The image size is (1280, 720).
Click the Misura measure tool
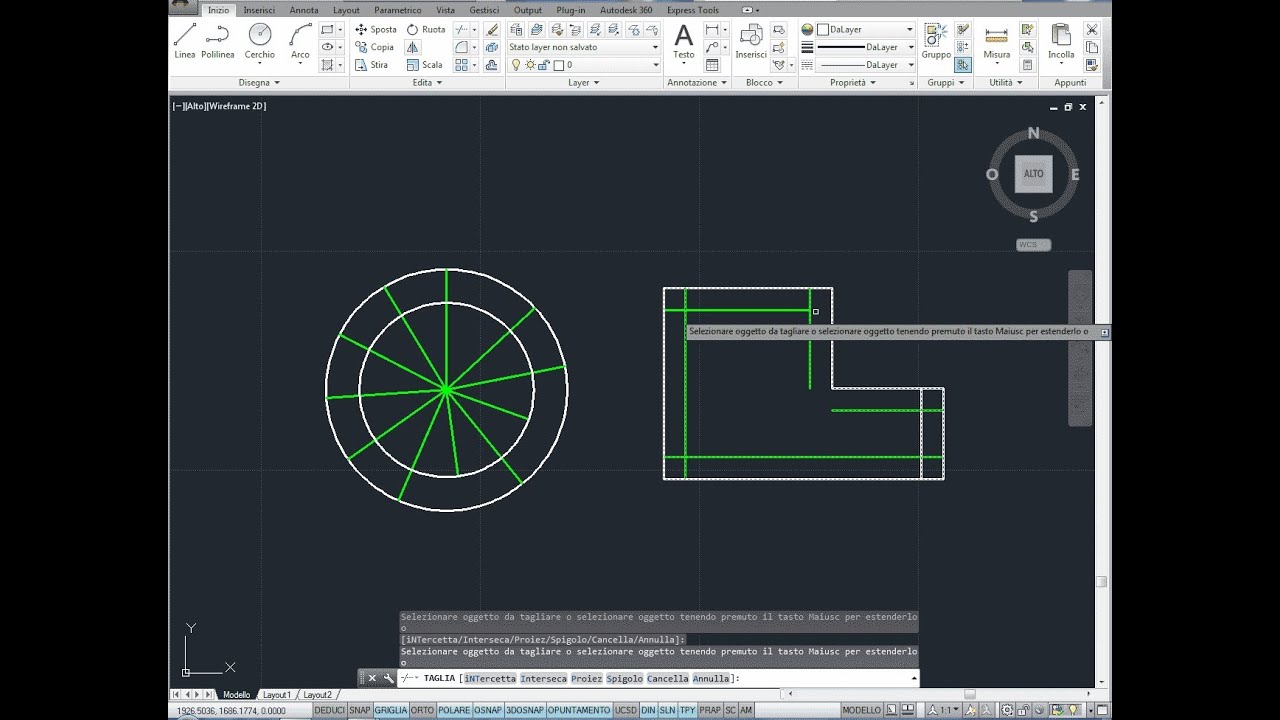tap(997, 41)
